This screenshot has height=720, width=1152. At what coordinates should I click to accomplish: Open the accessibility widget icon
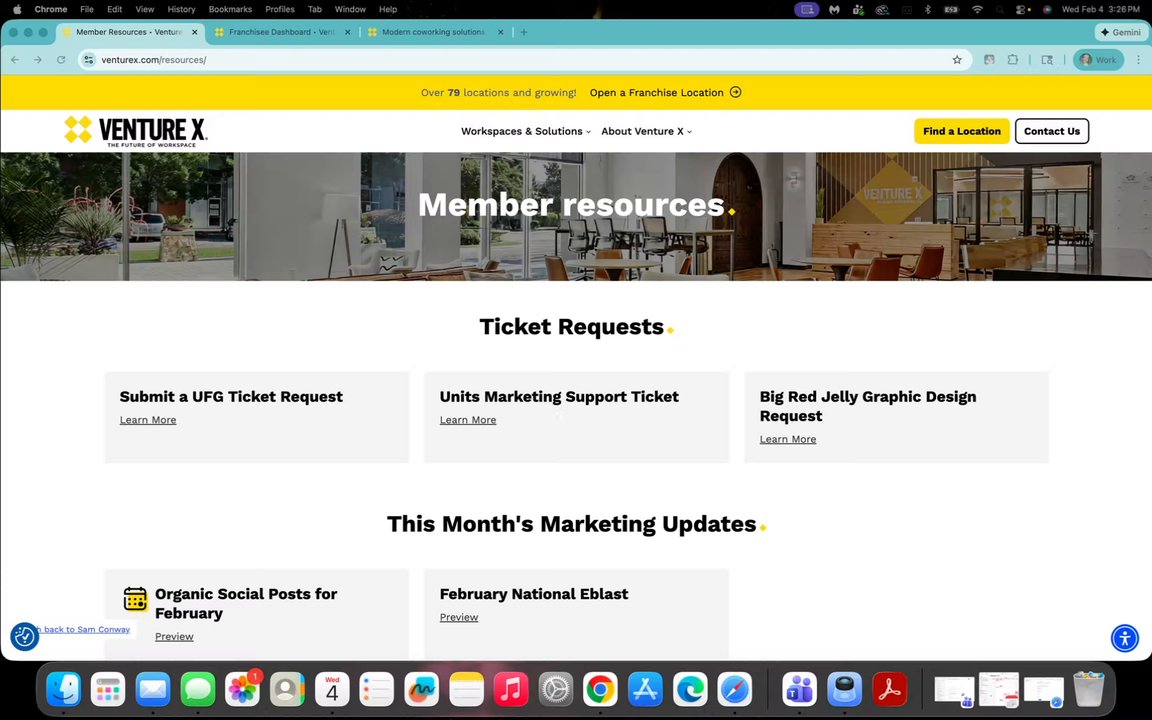point(1125,638)
